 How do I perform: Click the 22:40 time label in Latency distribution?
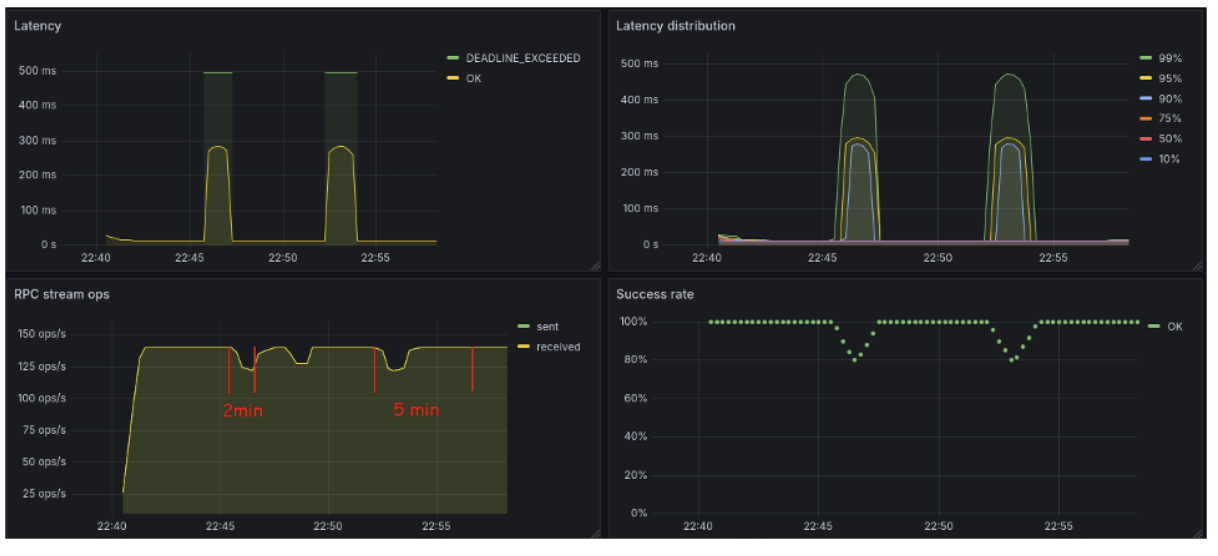coord(707,257)
